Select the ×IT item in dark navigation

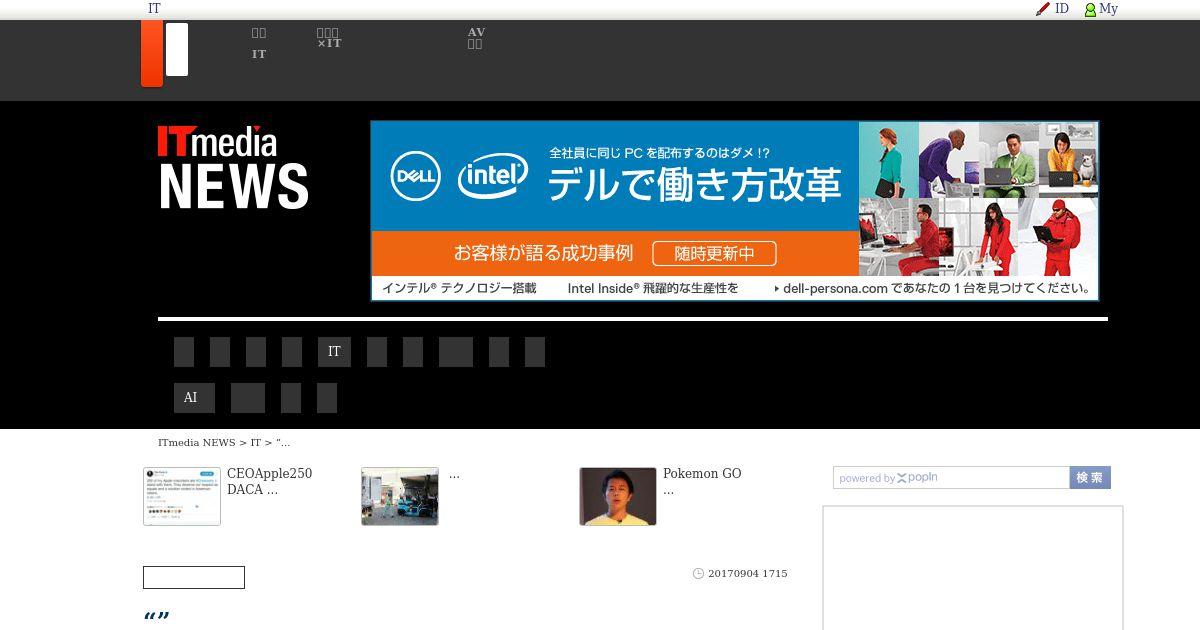click(329, 38)
